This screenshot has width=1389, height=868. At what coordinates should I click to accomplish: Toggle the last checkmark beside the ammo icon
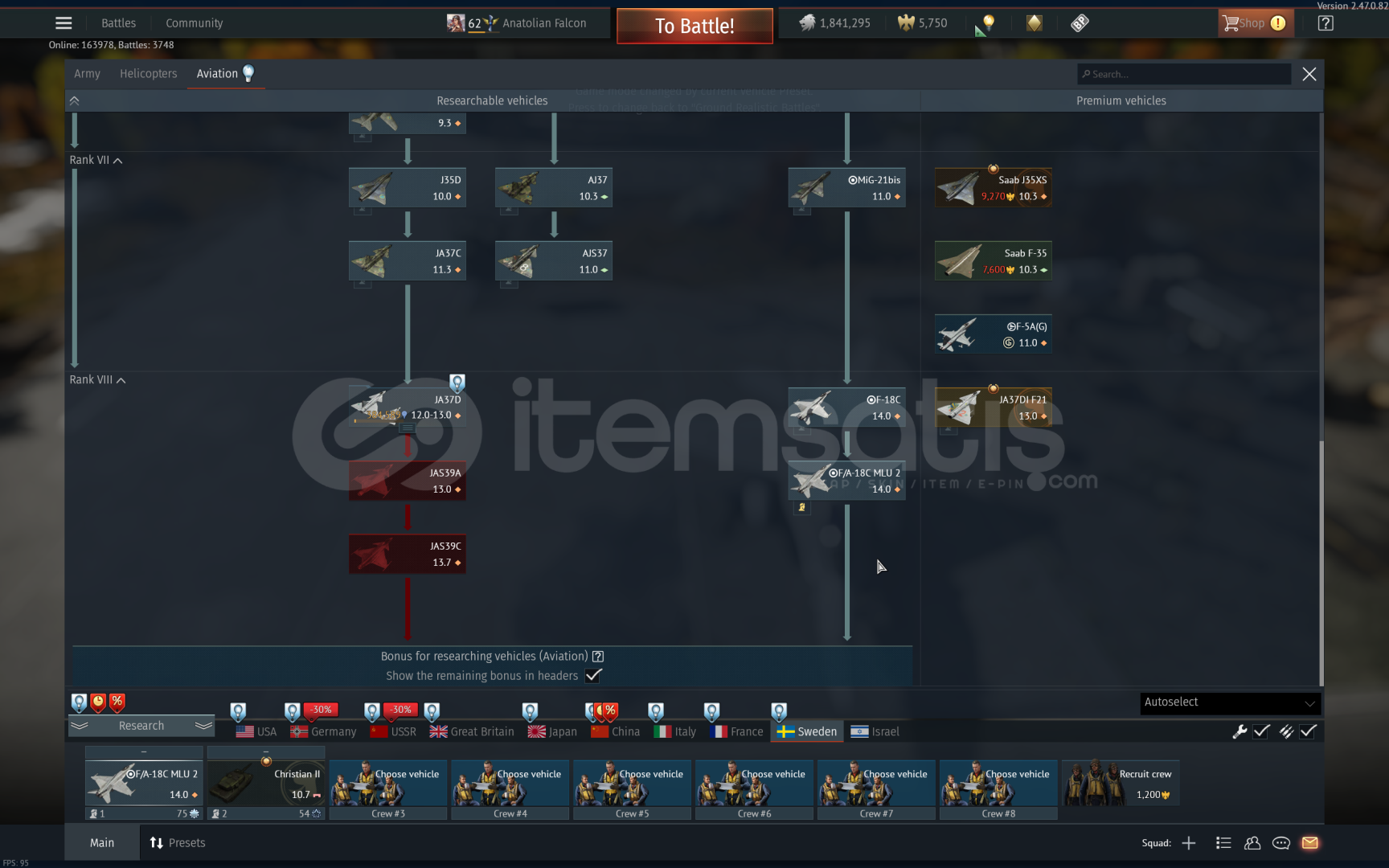(1308, 731)
